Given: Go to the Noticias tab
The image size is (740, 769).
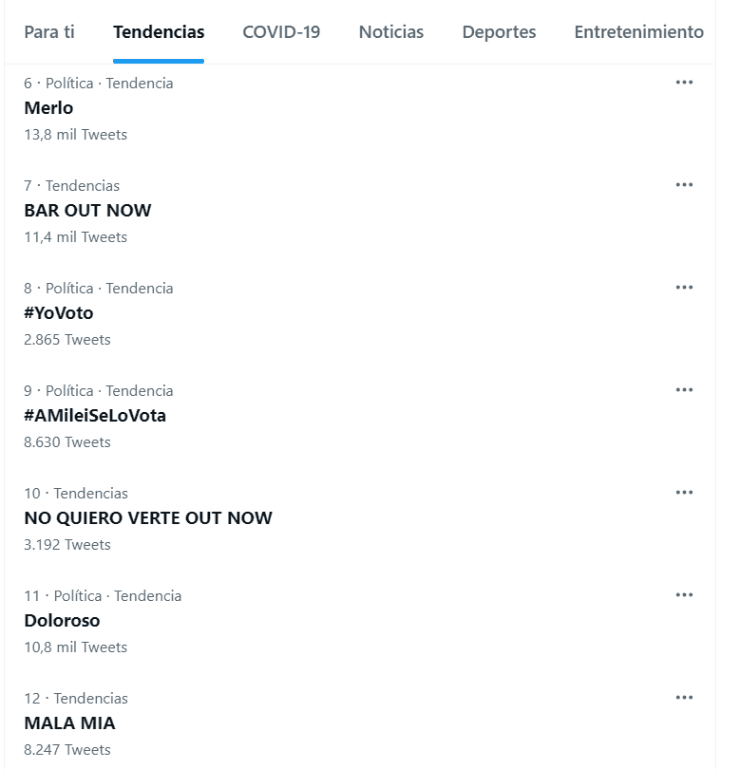Looking at the screenshot, I should 391,33.
